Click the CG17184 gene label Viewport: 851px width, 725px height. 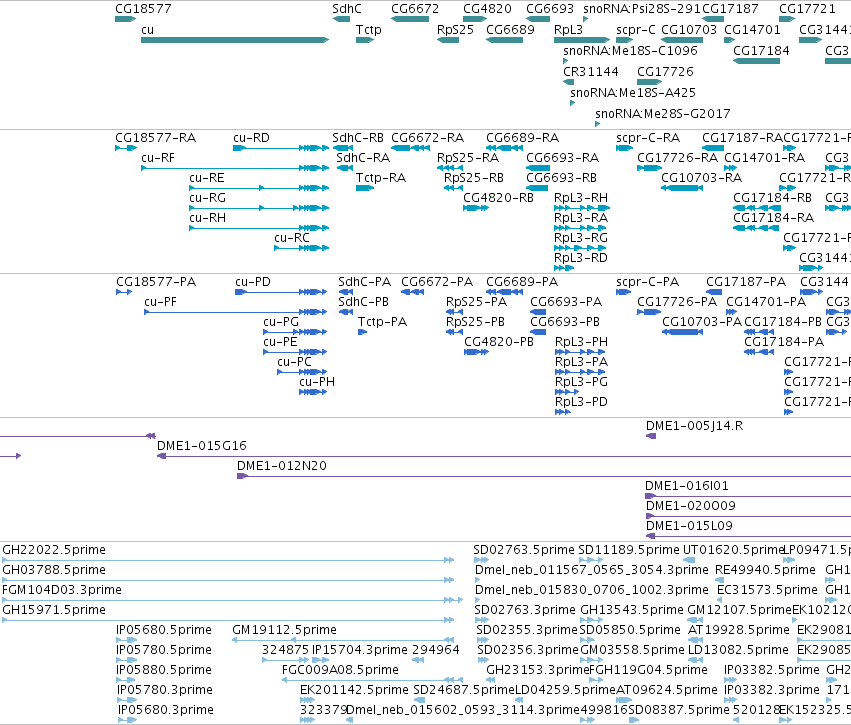(x=761, y=50)
